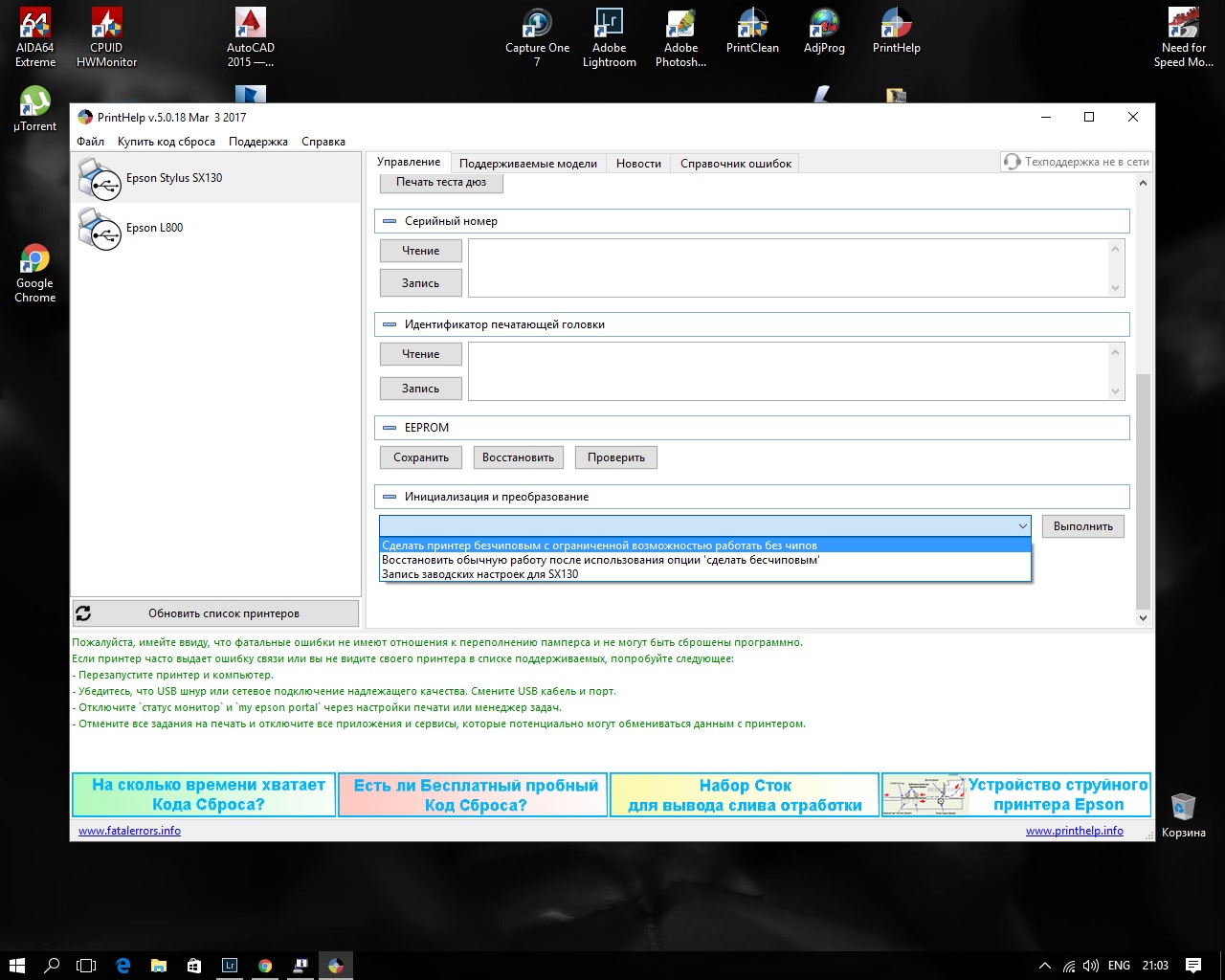Click the active PrintHelp taskbar button
Screen dimensions: 1225x980
[x=336, y=966]
